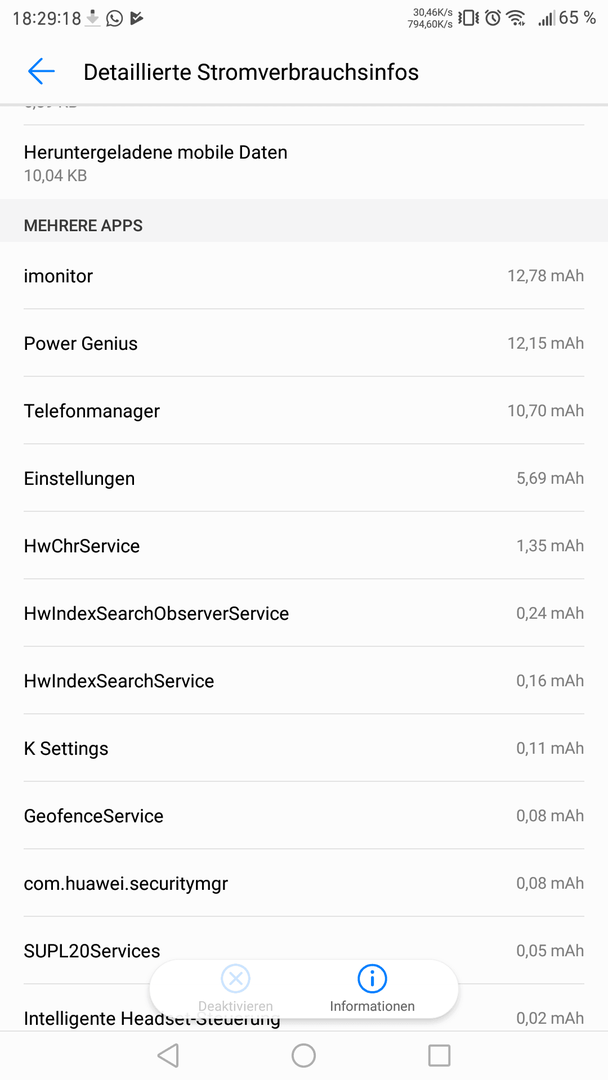Select the HwChrService item

point(304,546)
